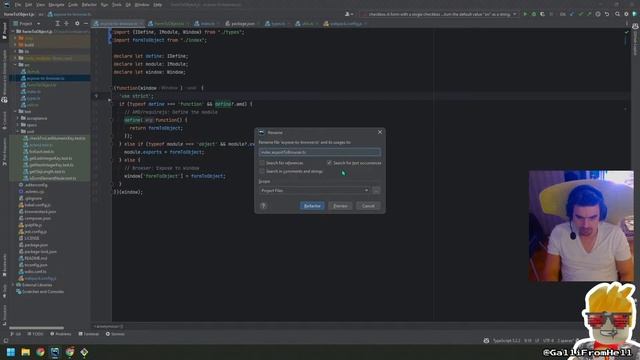The image size is (640, 360).
Task: Select package-lock.json in project tree
Action: point(38,251)
